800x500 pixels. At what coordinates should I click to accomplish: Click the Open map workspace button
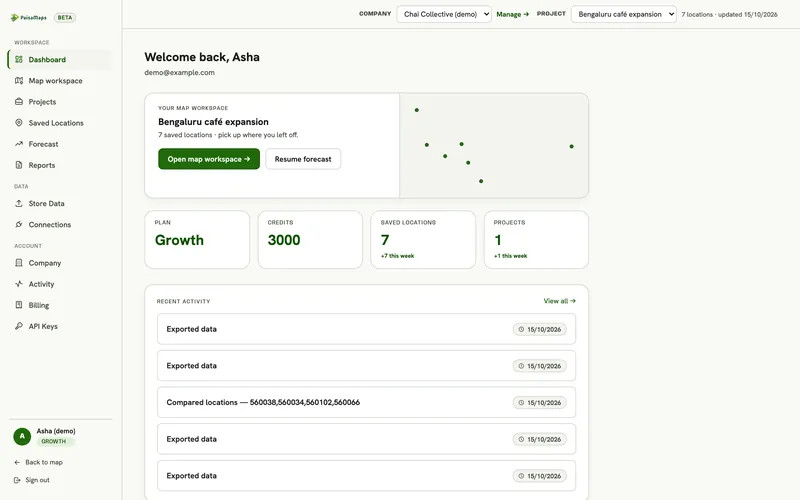[209, 159]
